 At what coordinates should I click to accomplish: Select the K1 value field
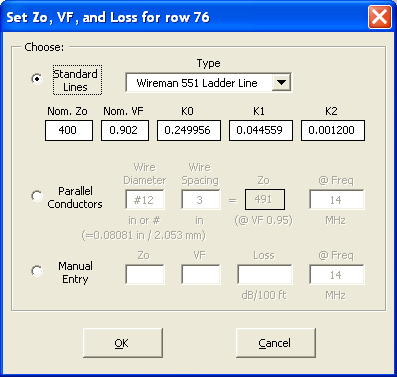[261, 130]
